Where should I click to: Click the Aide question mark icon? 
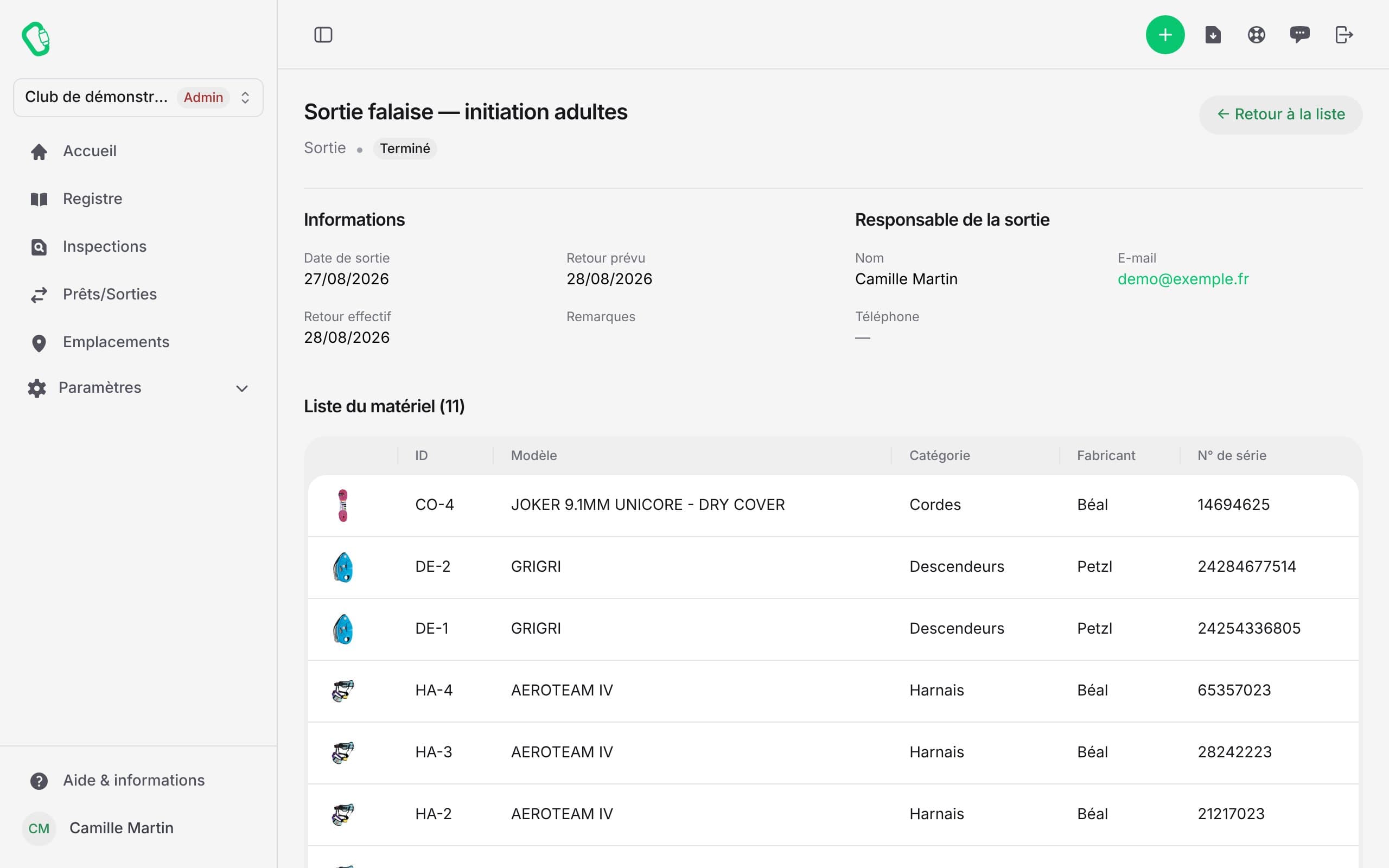pos(39,781)
